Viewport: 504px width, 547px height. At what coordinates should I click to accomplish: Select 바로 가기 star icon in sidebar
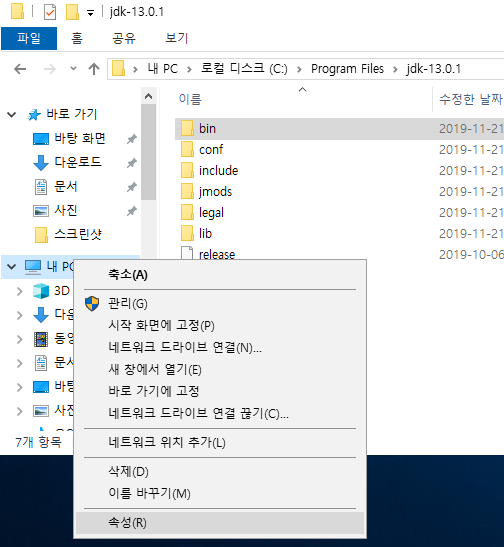pyautogui.click(x=34, y=114)
